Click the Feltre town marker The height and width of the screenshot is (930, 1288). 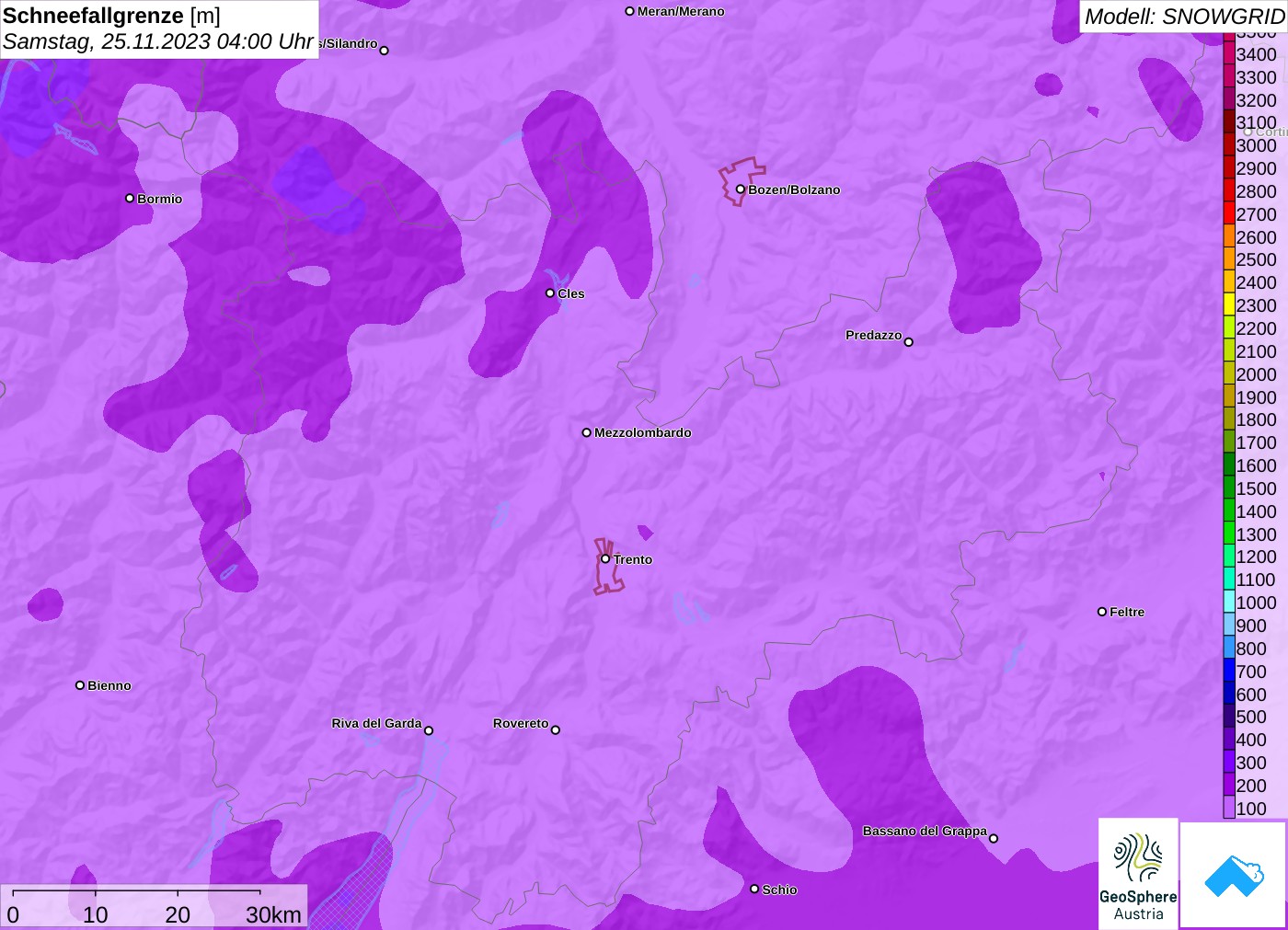click(x=1102, y=612)
